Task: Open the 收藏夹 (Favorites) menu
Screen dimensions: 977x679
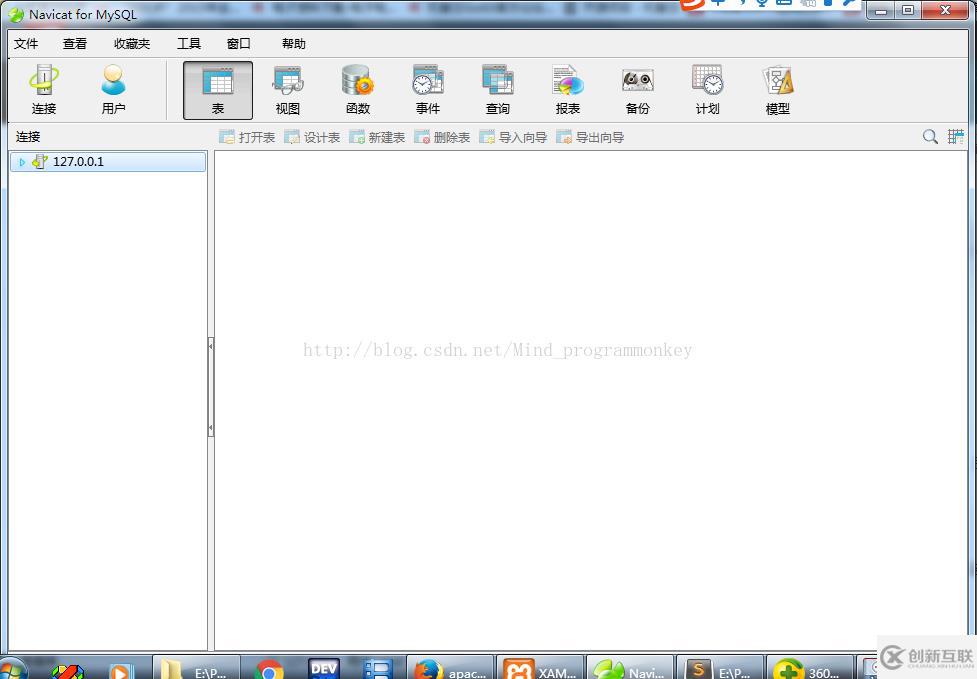Action: click(x=134, y=43)
